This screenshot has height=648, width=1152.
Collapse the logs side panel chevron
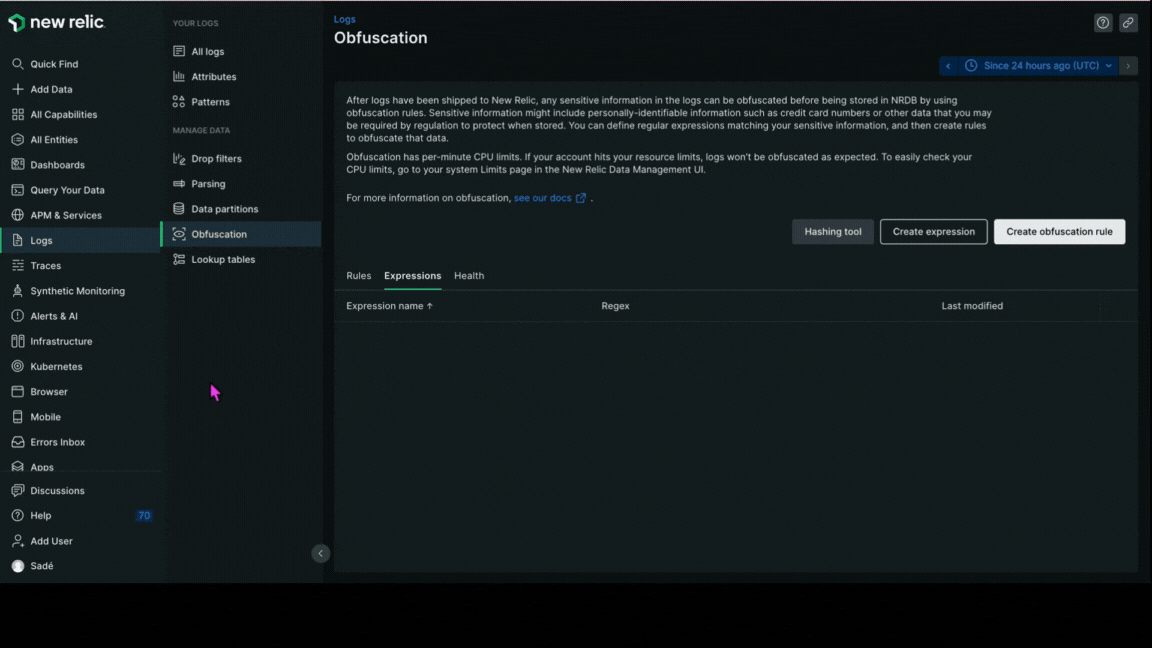(320, 553)
